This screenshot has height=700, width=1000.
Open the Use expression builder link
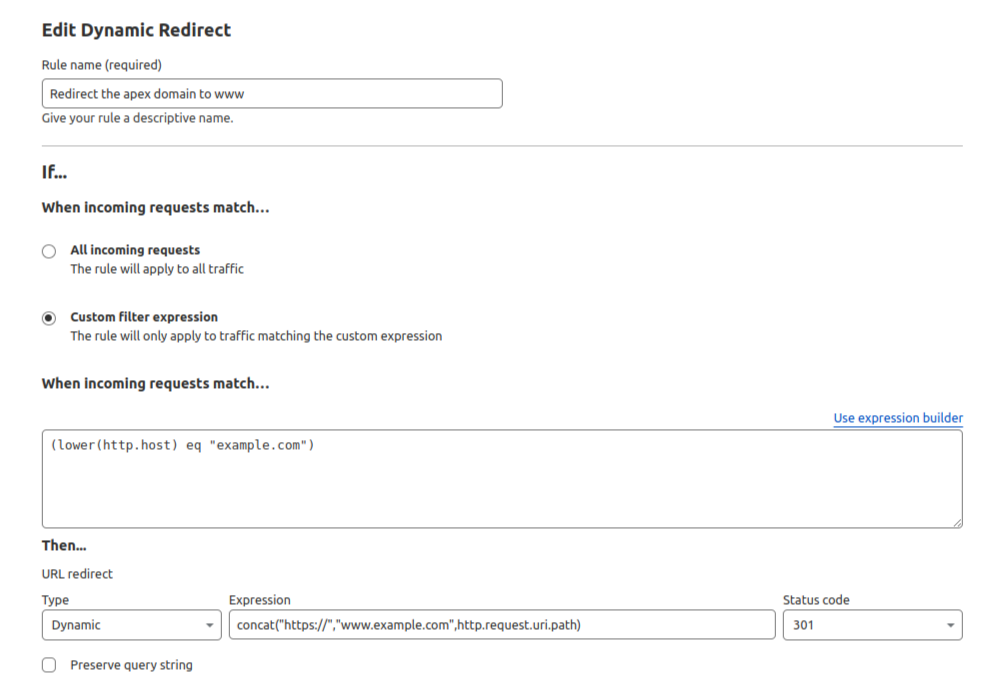(x=898, y=418)
